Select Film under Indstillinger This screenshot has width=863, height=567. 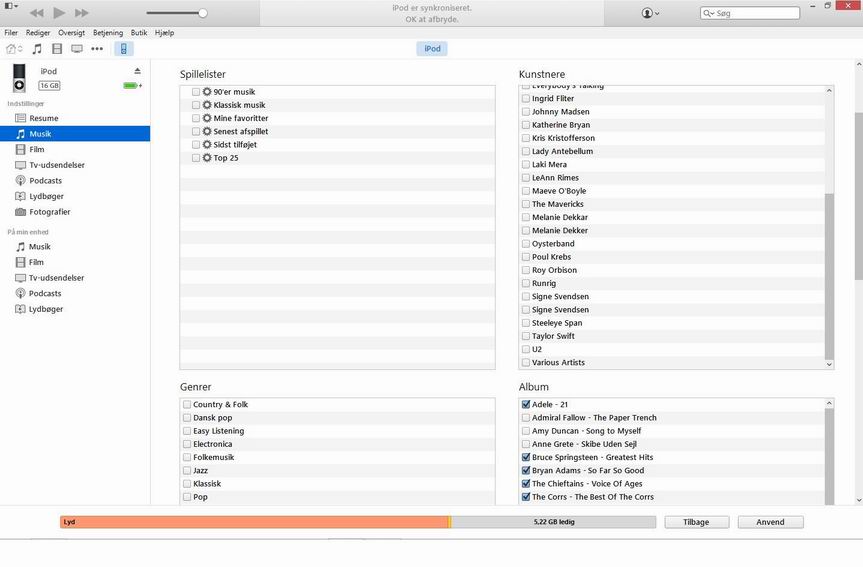[x=75, y=149]
